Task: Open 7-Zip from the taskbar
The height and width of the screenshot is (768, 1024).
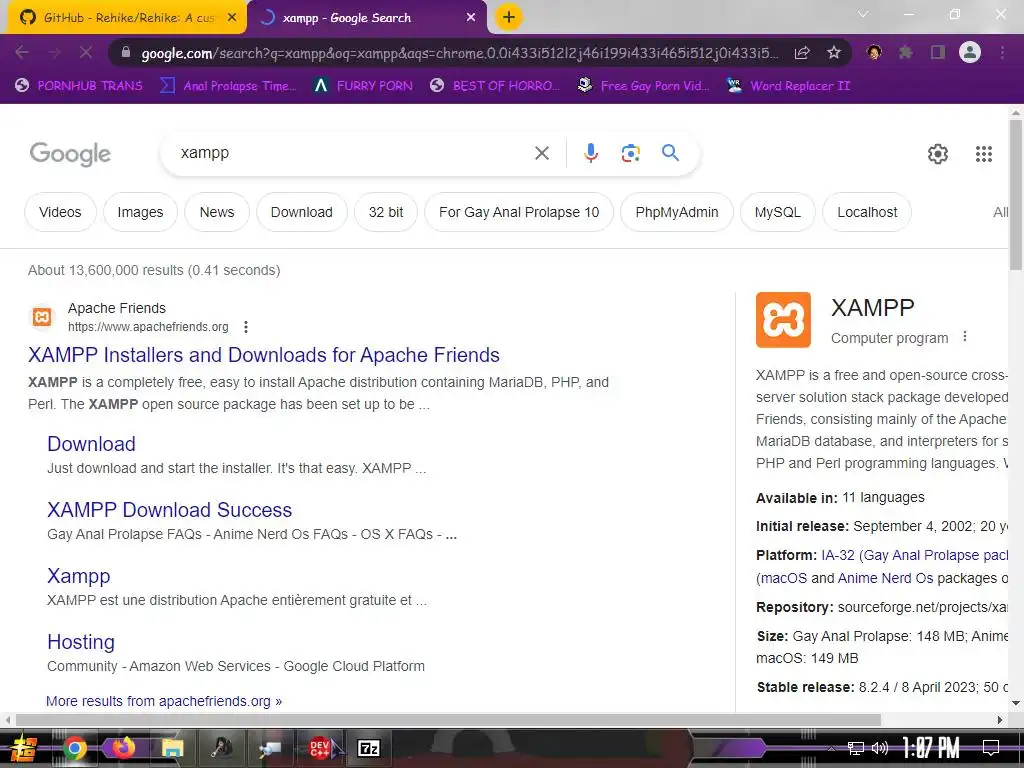Action: 369,748
